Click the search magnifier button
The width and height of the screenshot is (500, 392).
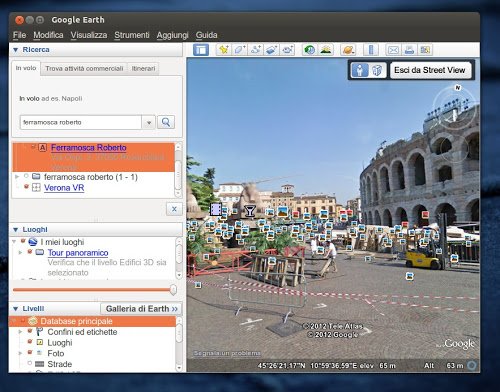(x=166, y=122)
